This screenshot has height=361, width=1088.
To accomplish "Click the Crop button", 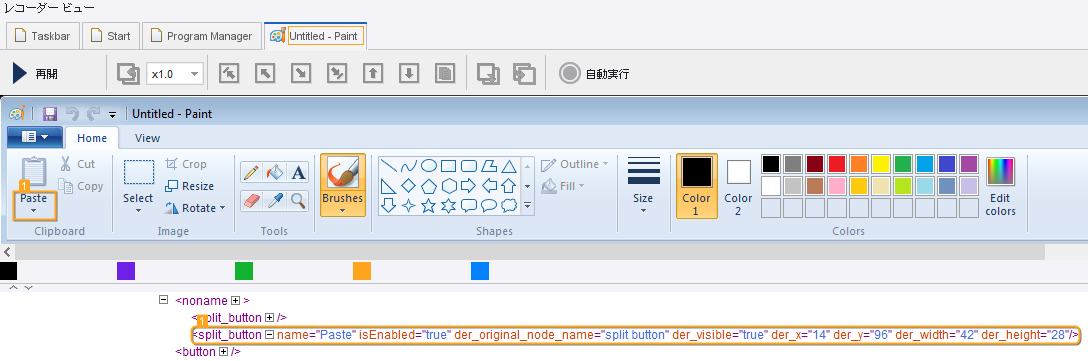I will (186, 164).
